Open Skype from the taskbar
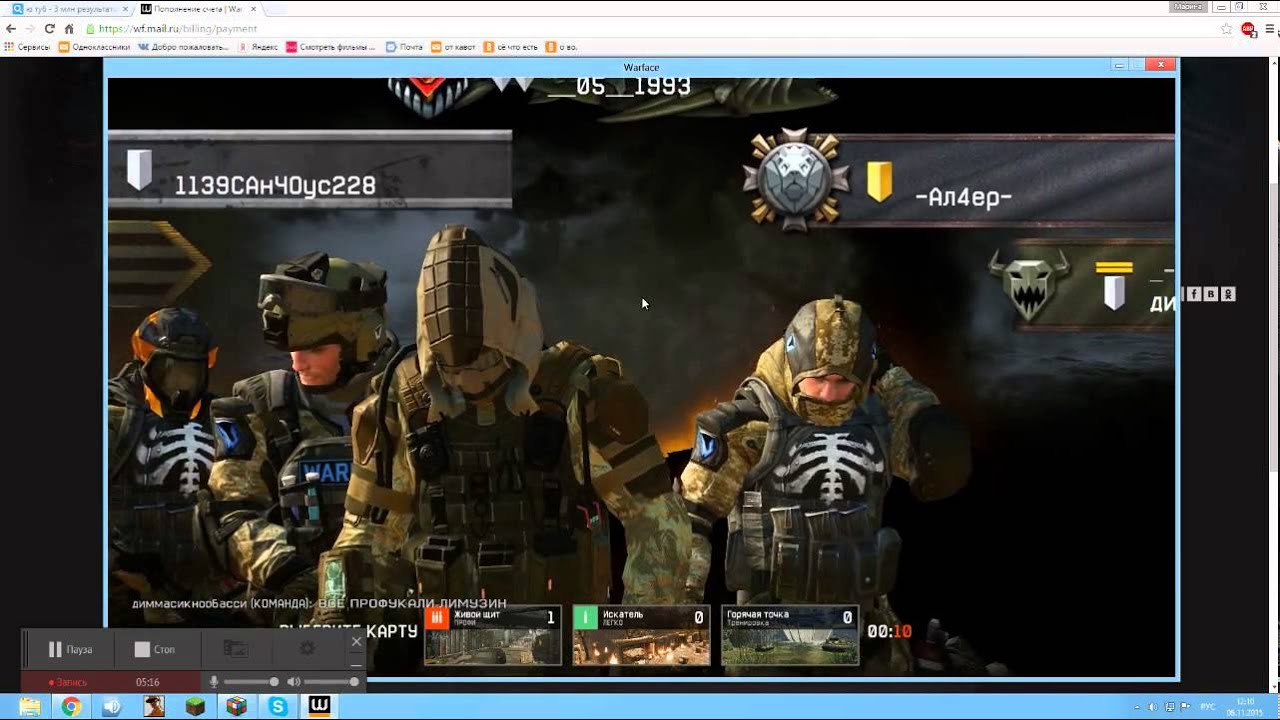Image resolution: width=1280 pixels, height=720 pixels. (x=277, y=707)
